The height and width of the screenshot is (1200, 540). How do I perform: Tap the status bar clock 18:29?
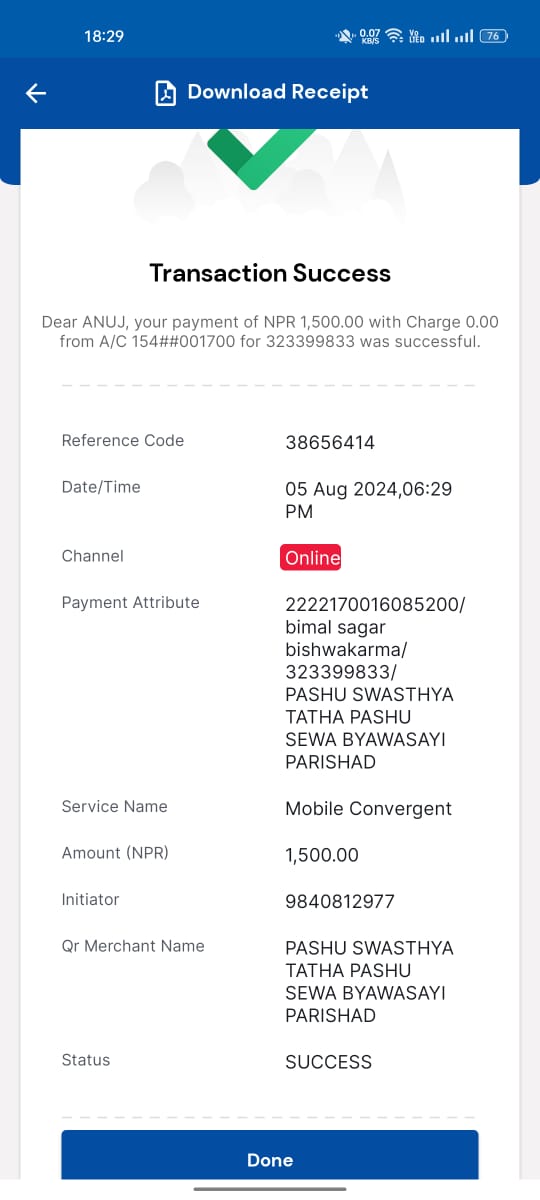tap(104, 36)
